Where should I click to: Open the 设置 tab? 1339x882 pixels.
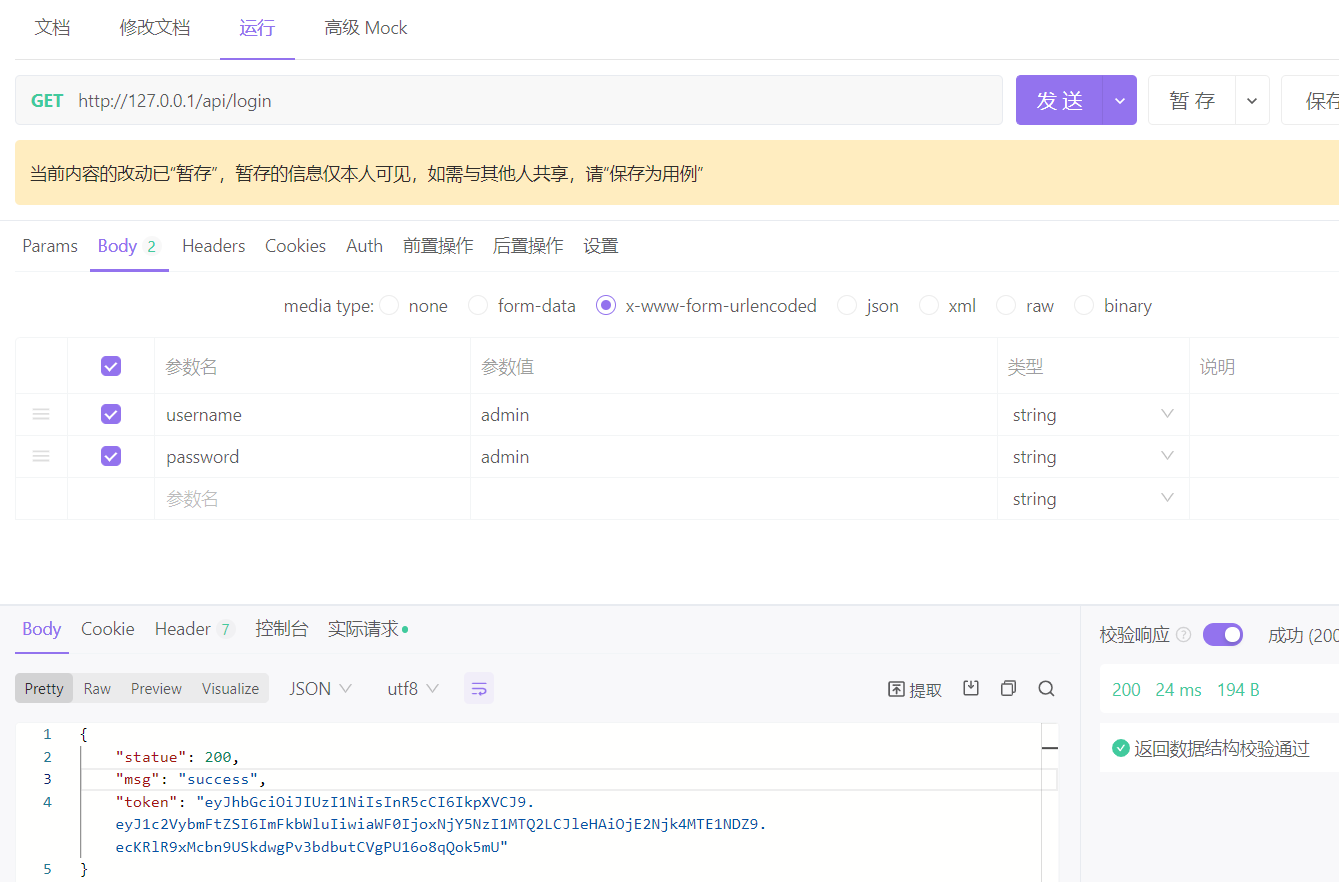tap(601, 246)
